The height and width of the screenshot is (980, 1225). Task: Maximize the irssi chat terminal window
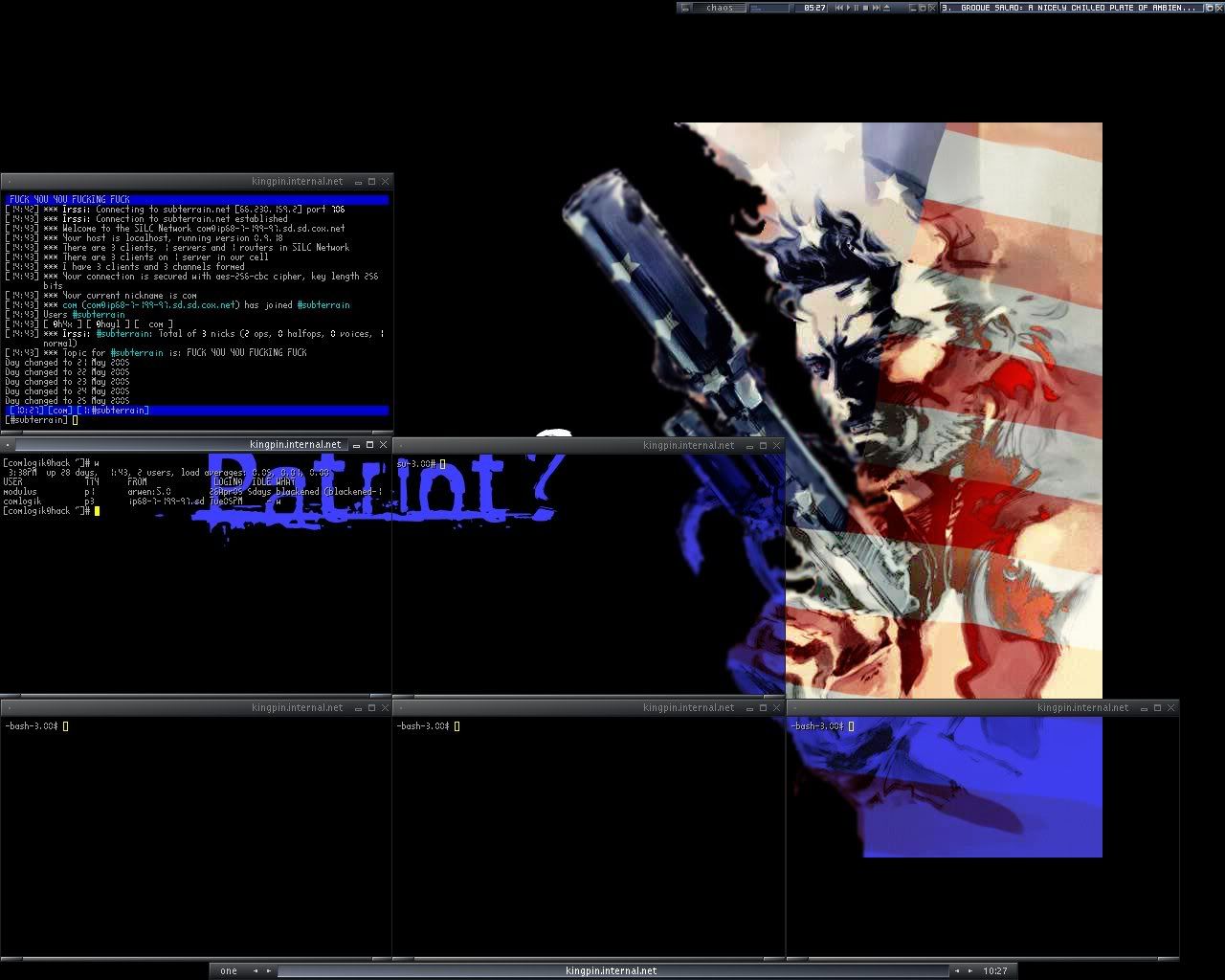click(x=371, y=182)
